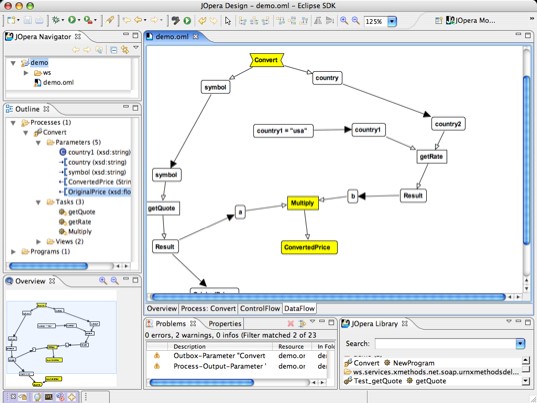Click the green play icon beside Undo

click(187, 21)
